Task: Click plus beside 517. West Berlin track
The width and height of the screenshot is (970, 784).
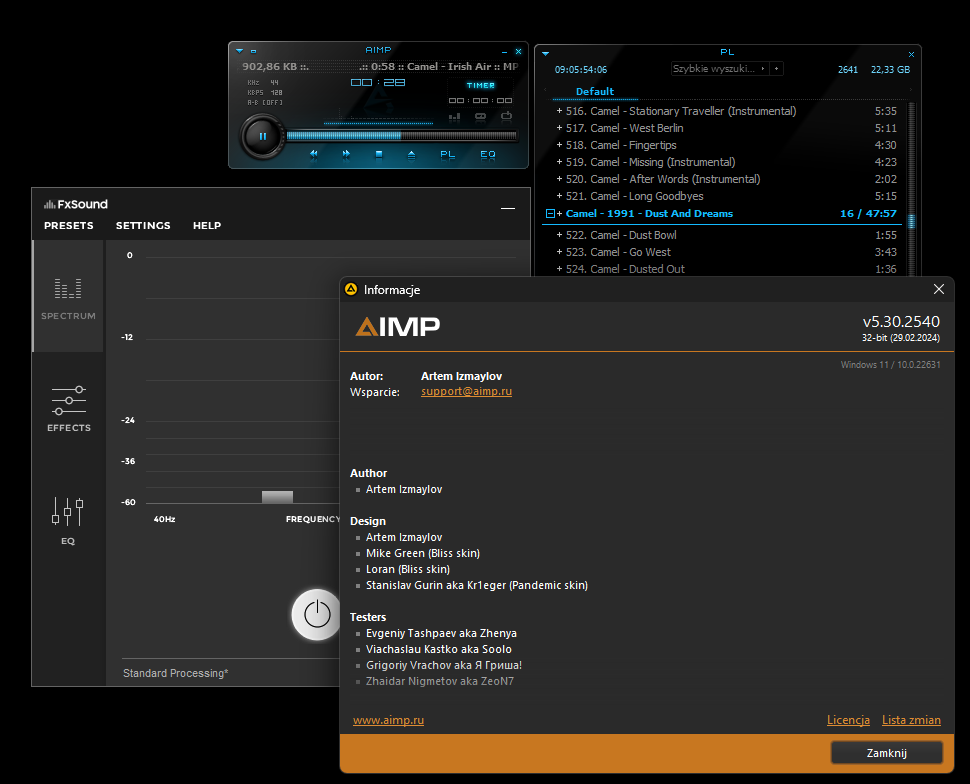Action: tap(559, 128)
